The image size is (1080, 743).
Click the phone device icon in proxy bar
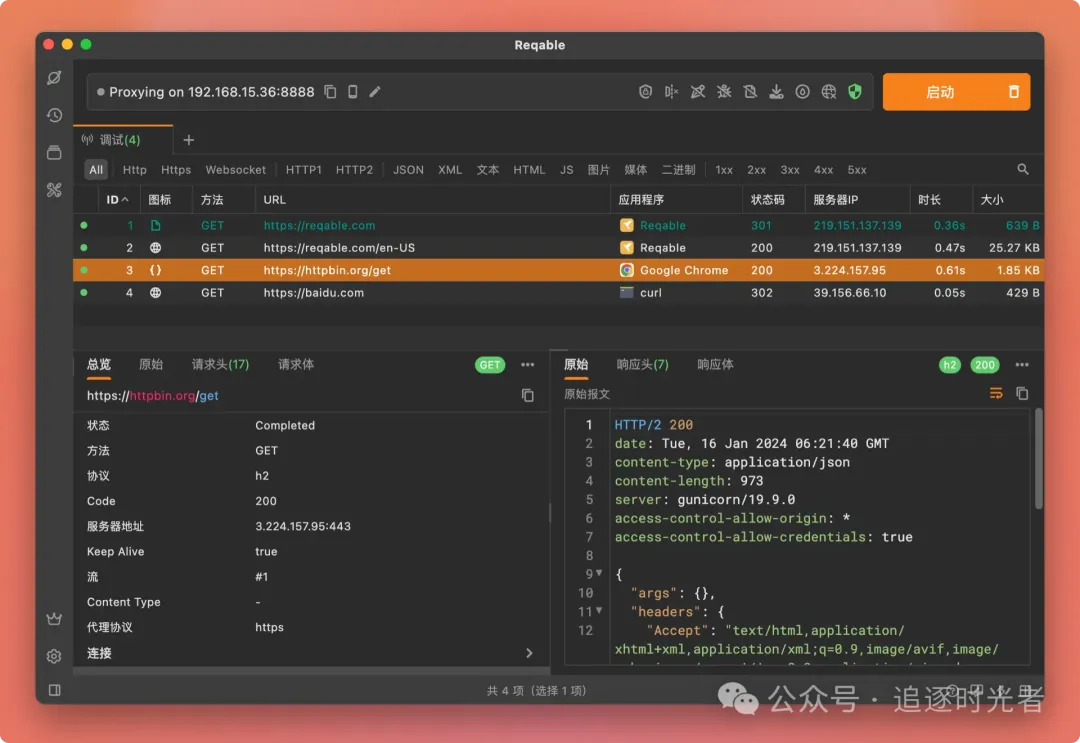pos(353,92)
